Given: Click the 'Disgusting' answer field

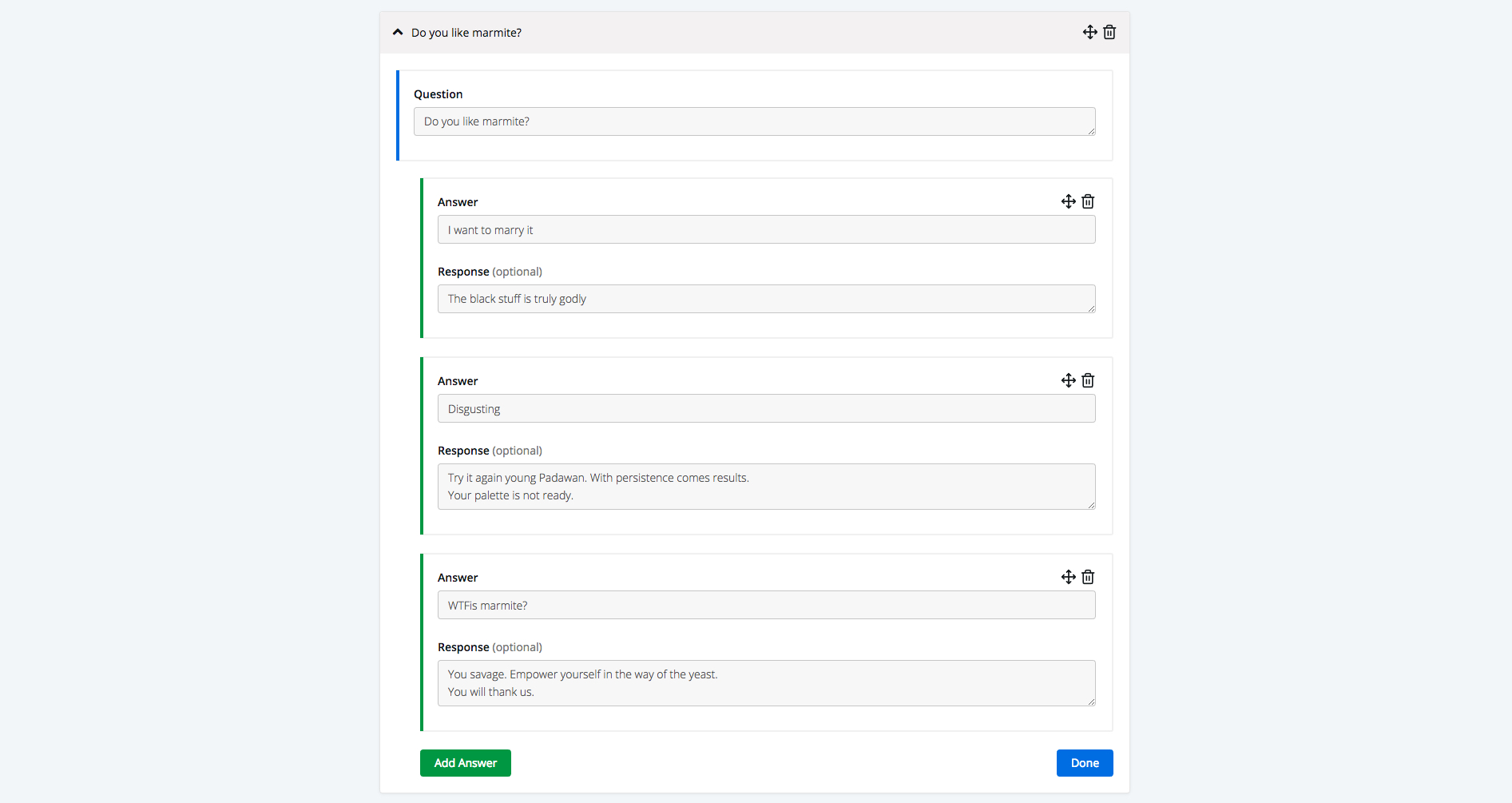Looking at the screenshot, I should pos(766,408).
